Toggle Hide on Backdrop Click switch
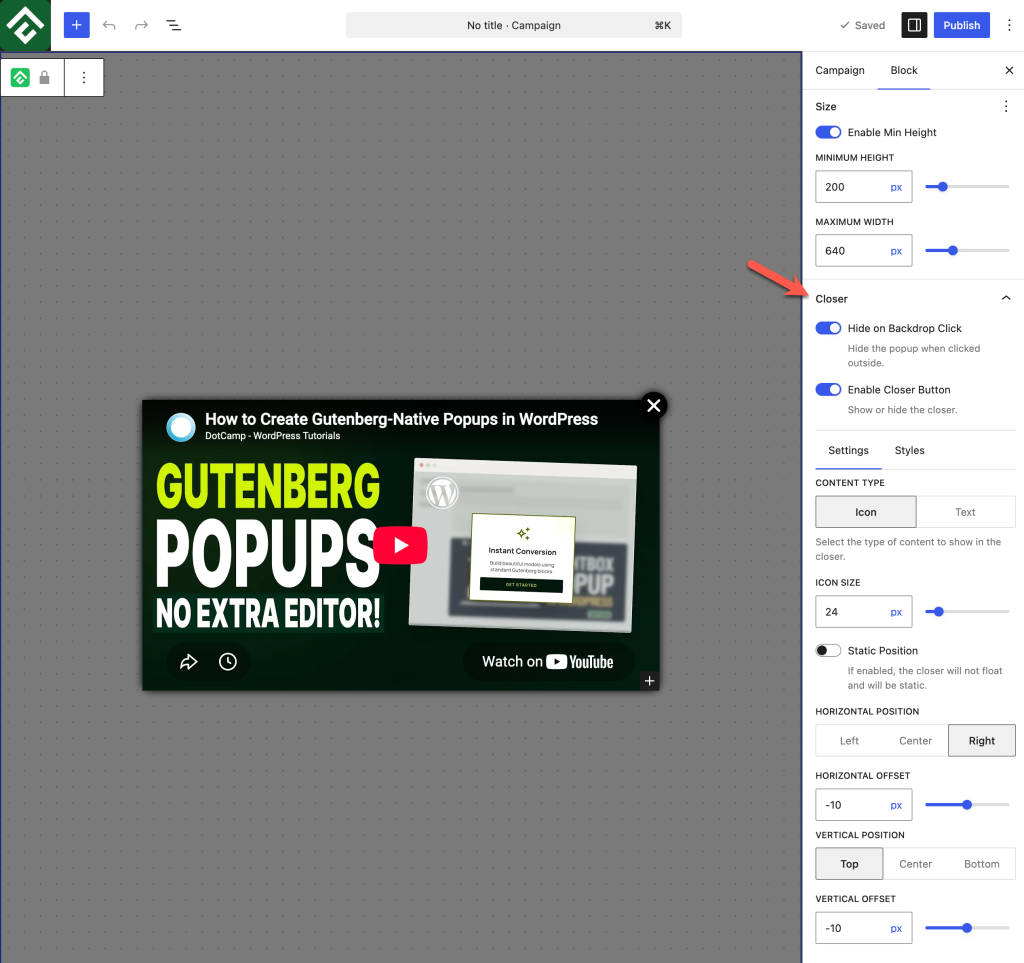The image size is (1024, 963). 828,328
